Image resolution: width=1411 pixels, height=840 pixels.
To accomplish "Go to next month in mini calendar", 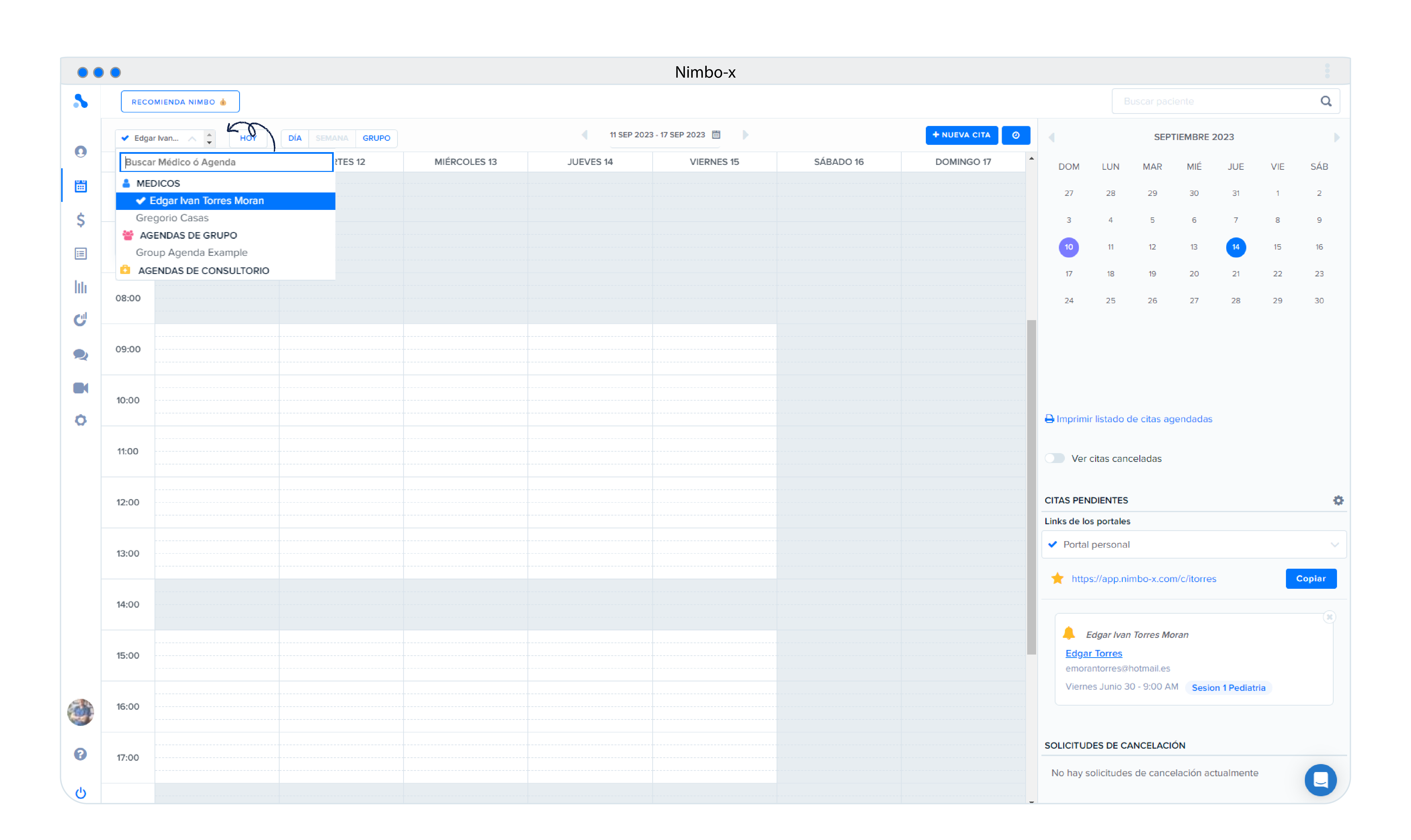I will click(1336, 137).
